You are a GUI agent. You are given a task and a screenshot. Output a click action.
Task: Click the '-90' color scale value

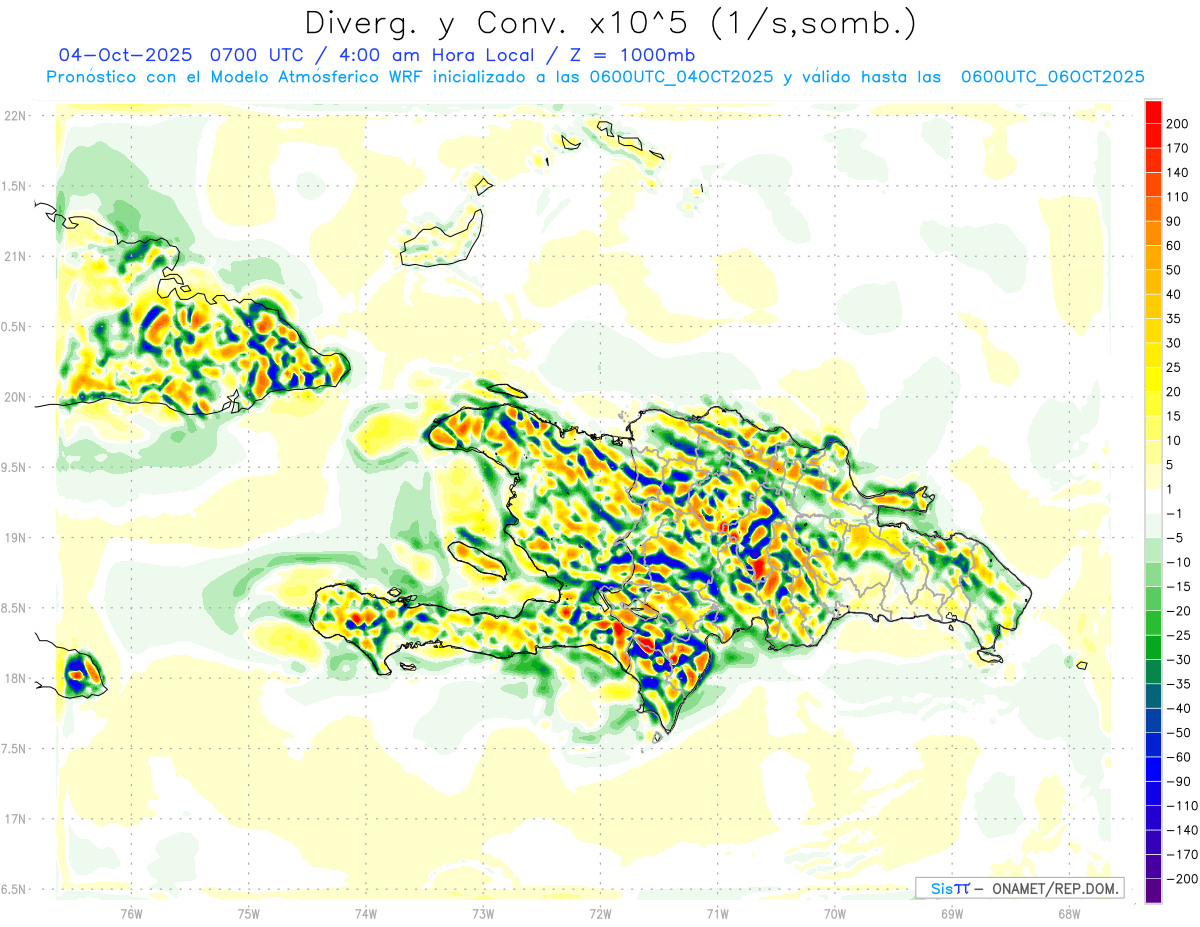pos(1177,782)
